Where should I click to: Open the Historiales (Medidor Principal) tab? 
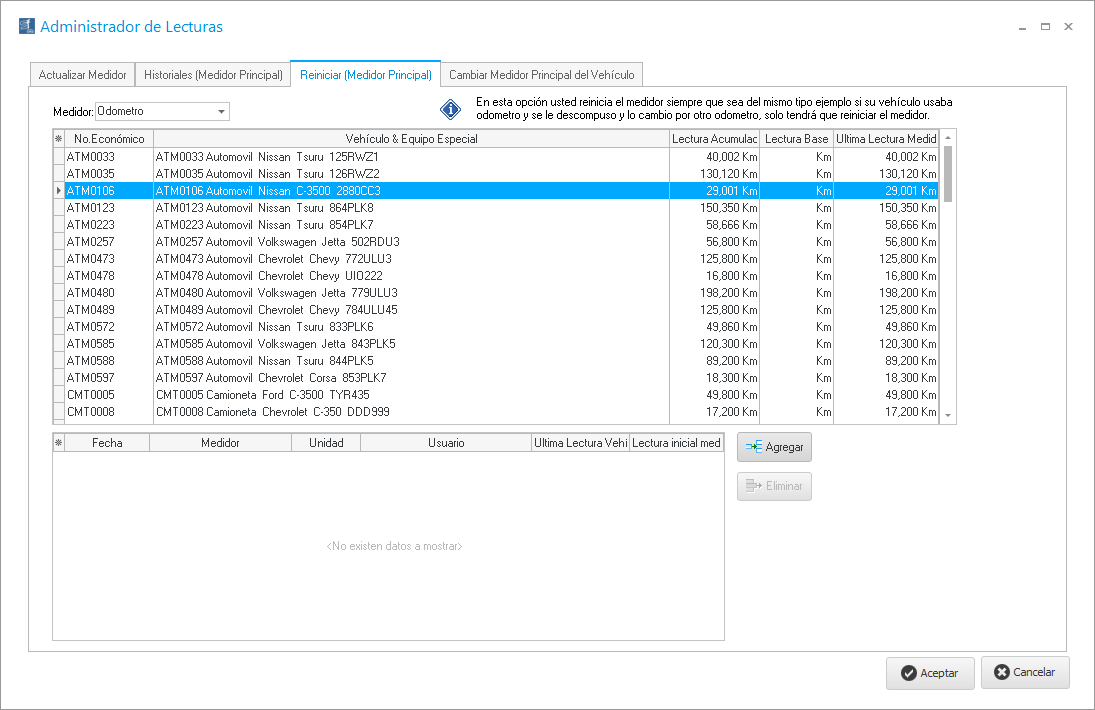pyautogui.click(x=213, y=75)
